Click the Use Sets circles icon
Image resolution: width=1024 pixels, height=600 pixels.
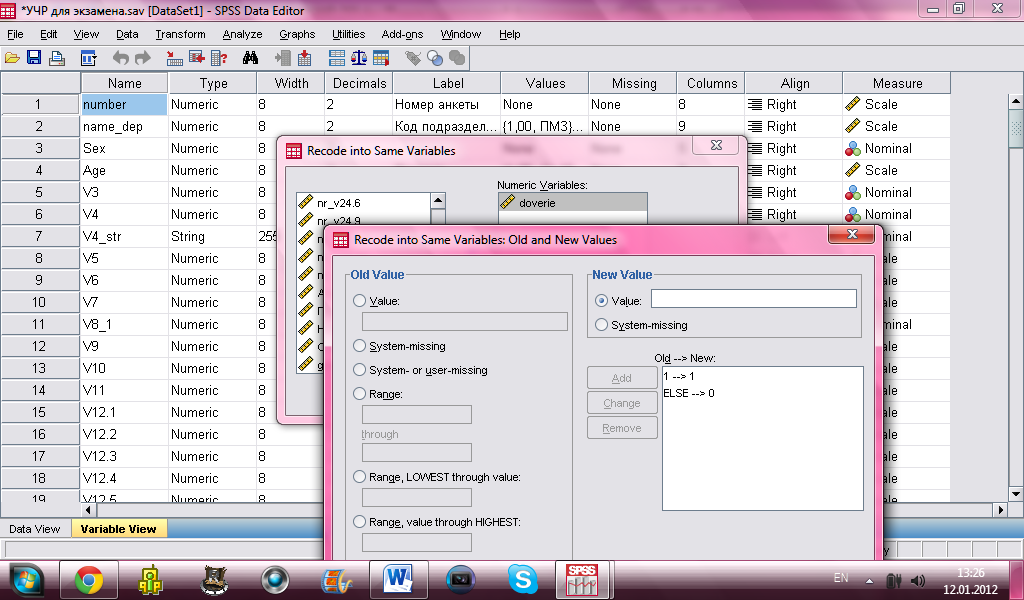[435, 58]
